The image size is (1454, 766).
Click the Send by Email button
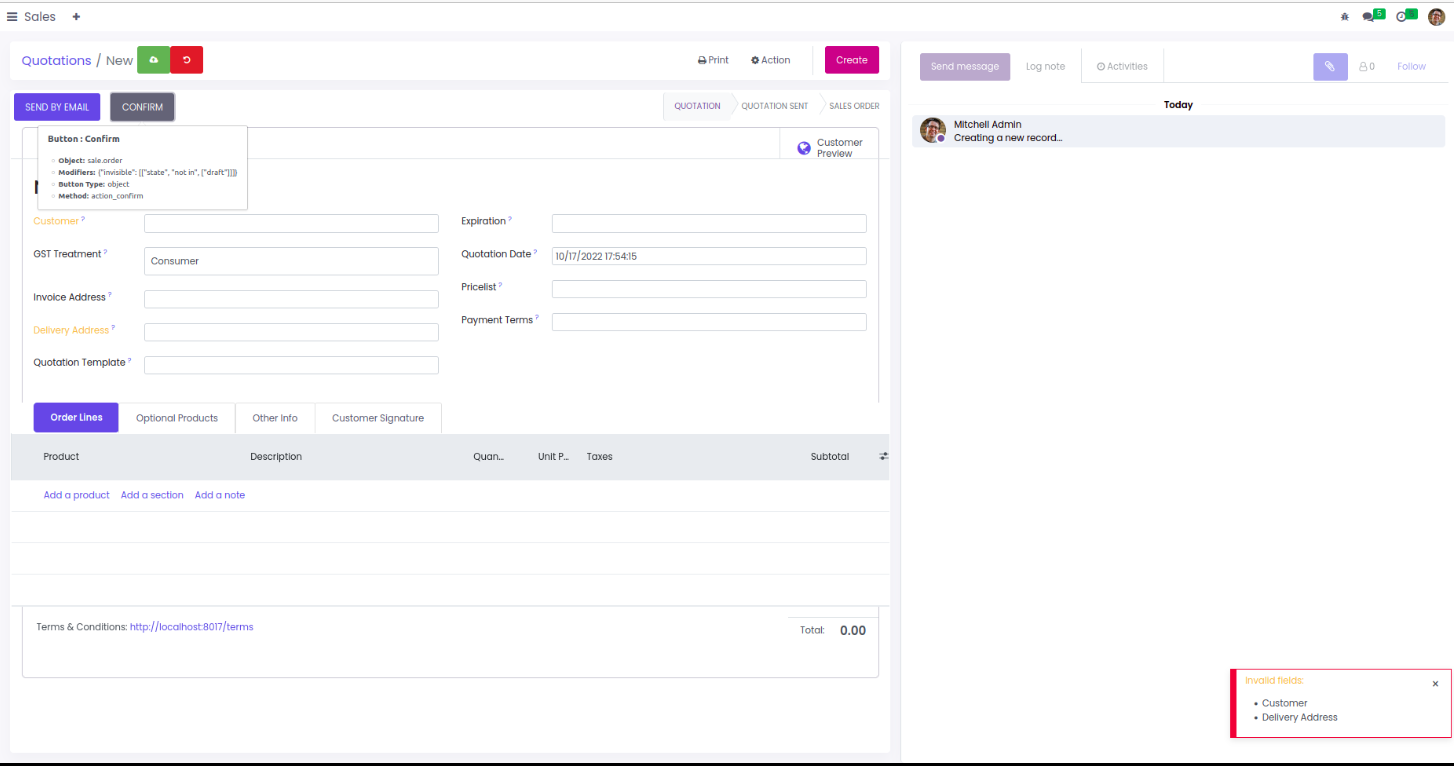pos(57,107)
